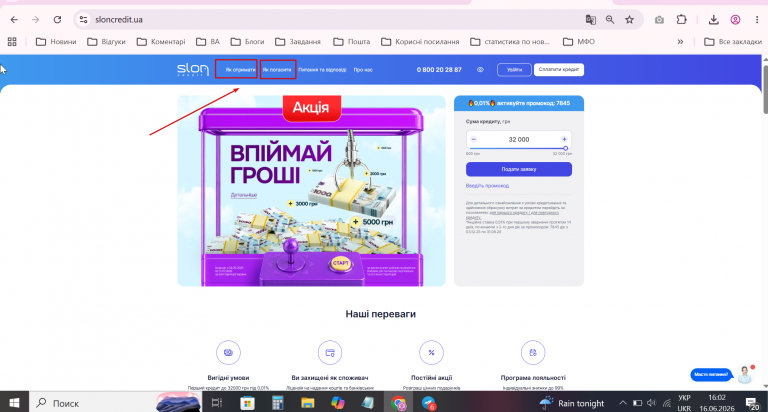Open the 'Вигідні умови' advantage icon
This screenshot has width=768, height=412.
(228, 352)
